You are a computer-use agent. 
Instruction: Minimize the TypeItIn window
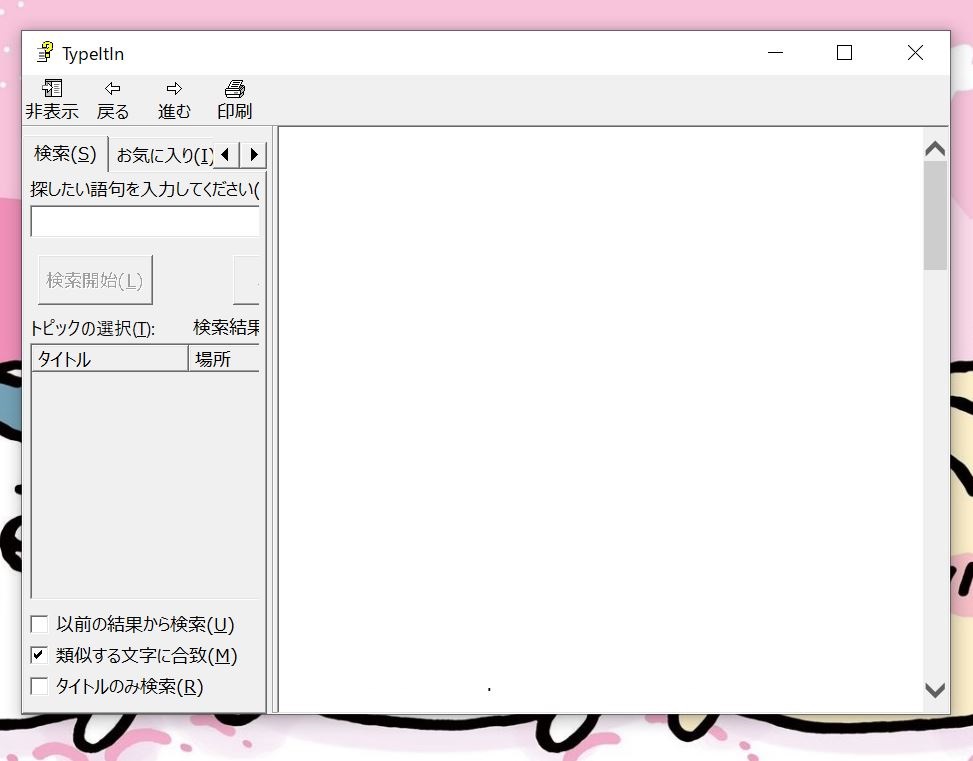click(x=775, y=53)
